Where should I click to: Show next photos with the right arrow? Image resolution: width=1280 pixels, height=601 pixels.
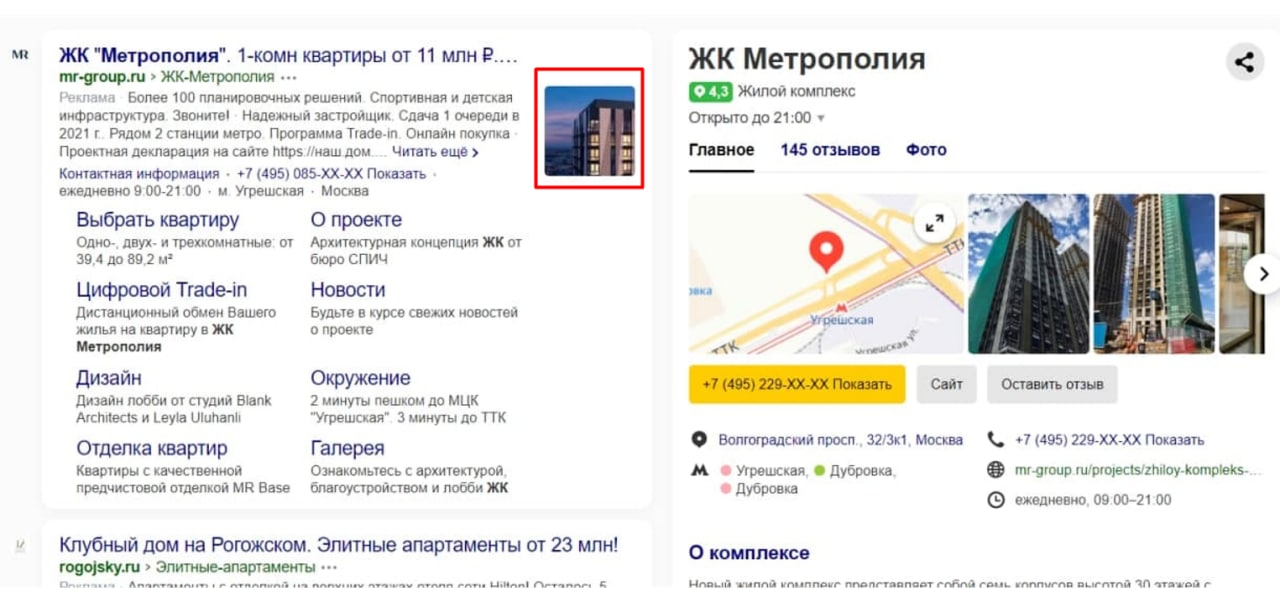[1263, 273]
